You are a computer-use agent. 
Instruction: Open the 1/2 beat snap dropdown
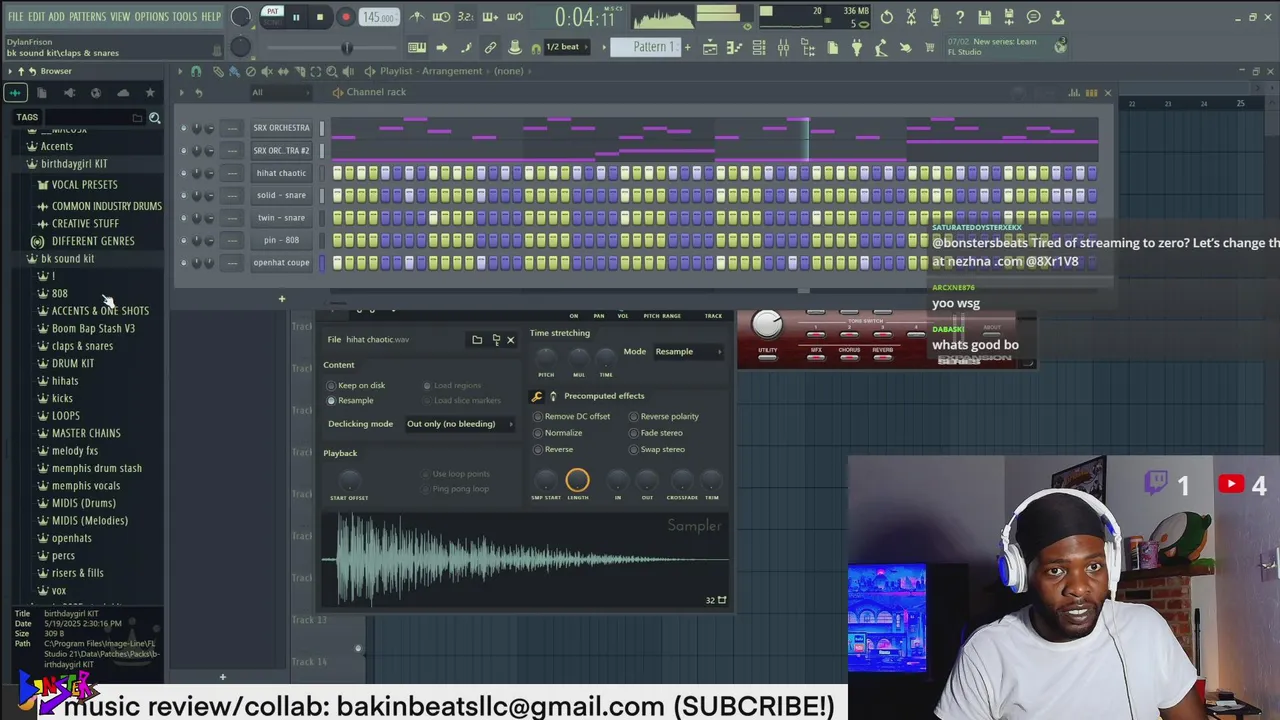coord(568,47)
